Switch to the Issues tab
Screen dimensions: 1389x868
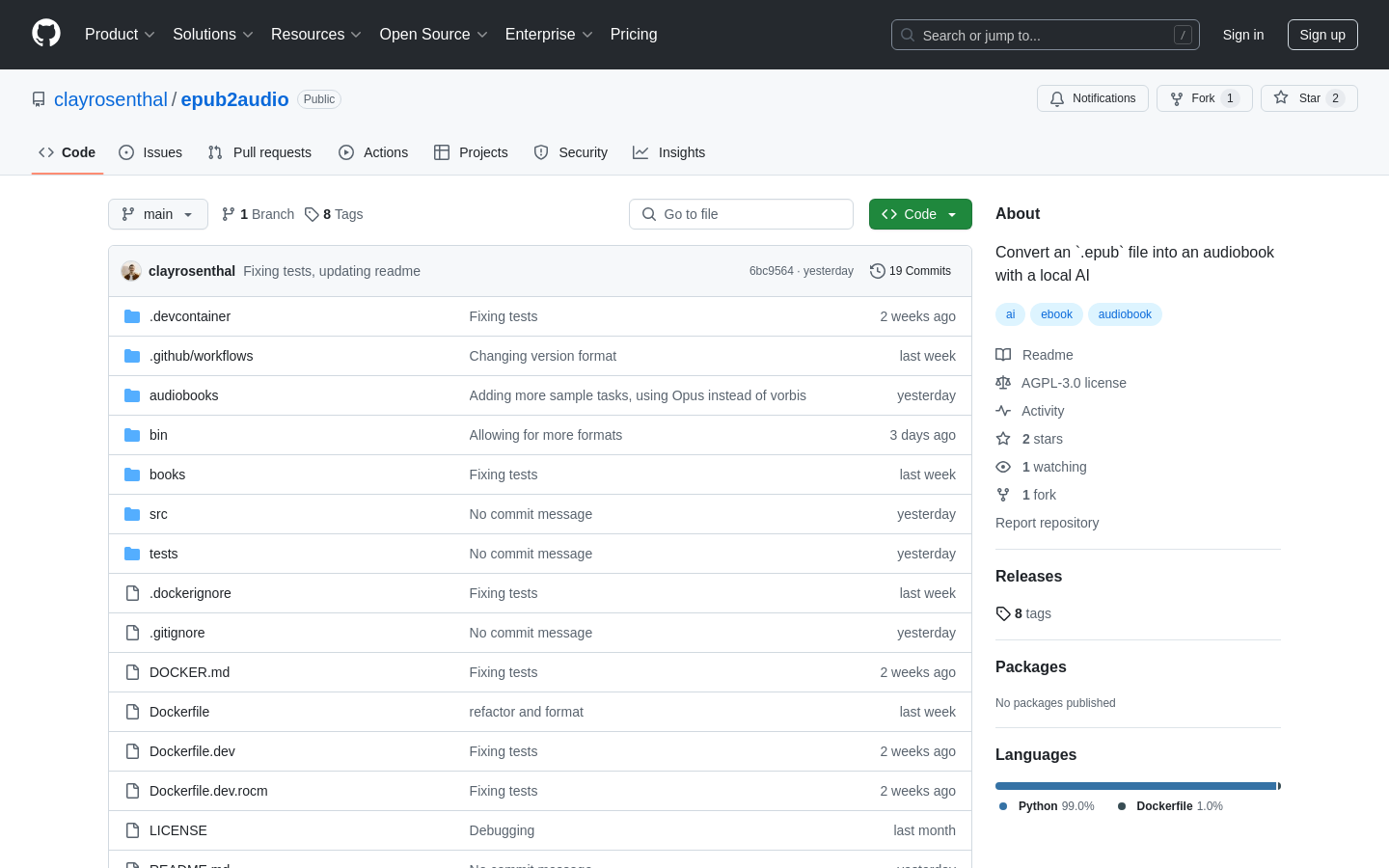pyautogui.click(x=150, y=152)
